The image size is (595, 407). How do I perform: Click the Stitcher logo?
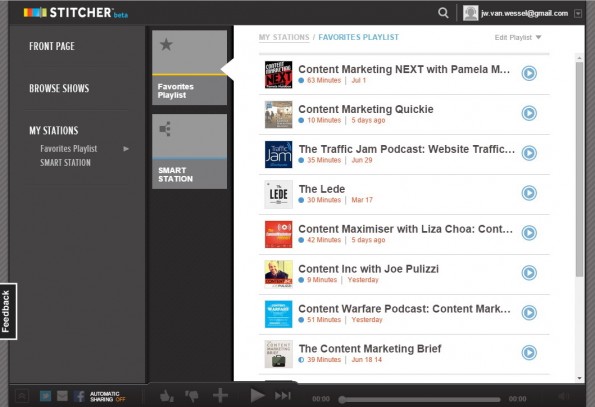point(76,13)
